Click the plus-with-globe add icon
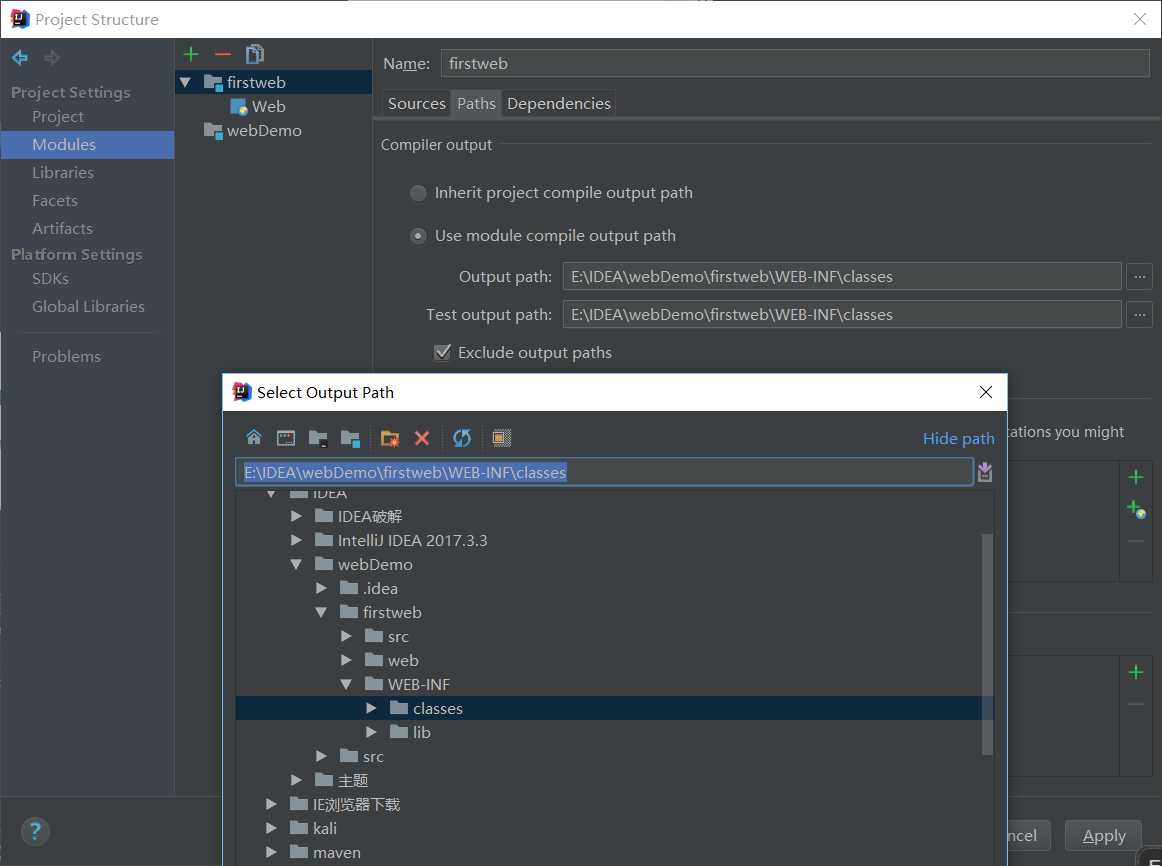Screen dimensions: 1162x866 (1136, 509)
